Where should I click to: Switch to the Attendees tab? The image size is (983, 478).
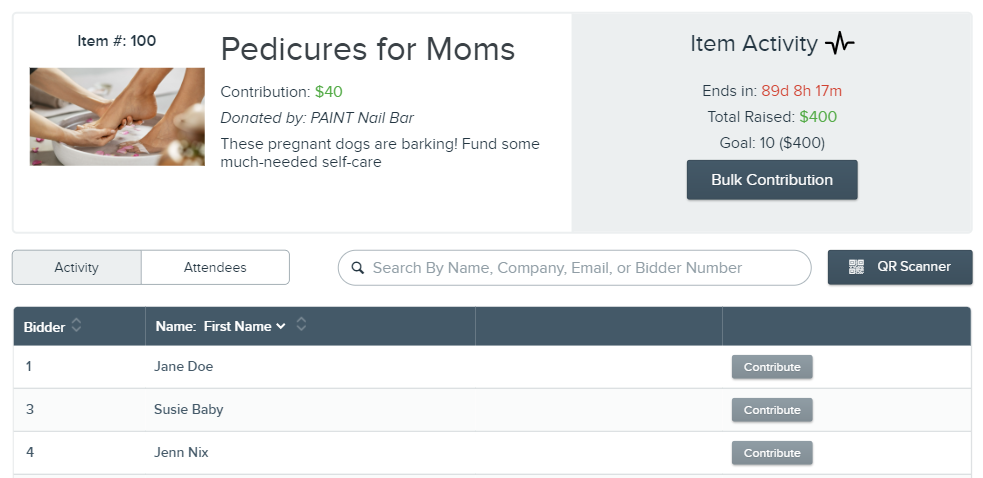(215, 267)
